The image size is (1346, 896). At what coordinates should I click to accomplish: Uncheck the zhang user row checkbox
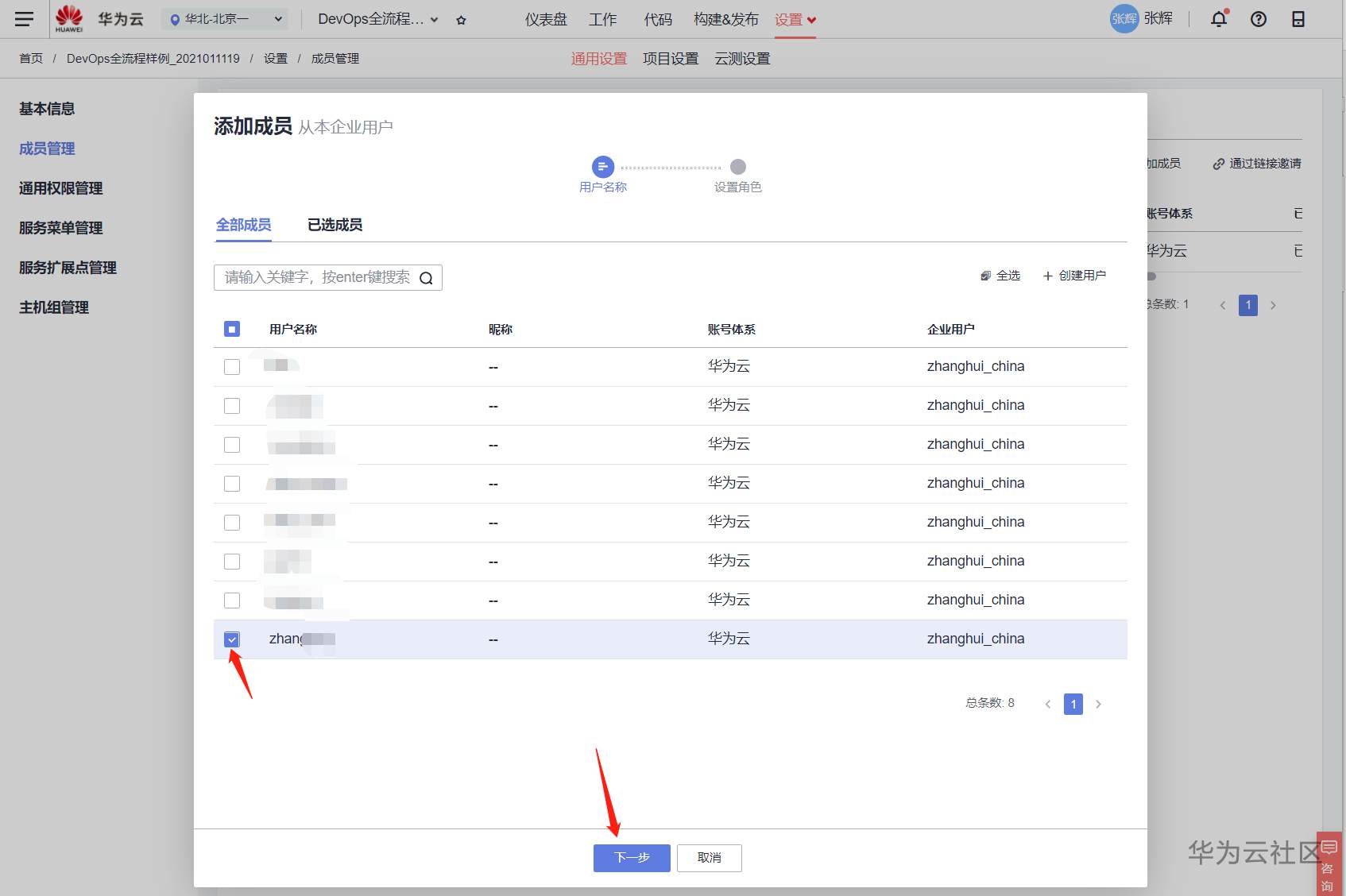click(232, 639)
